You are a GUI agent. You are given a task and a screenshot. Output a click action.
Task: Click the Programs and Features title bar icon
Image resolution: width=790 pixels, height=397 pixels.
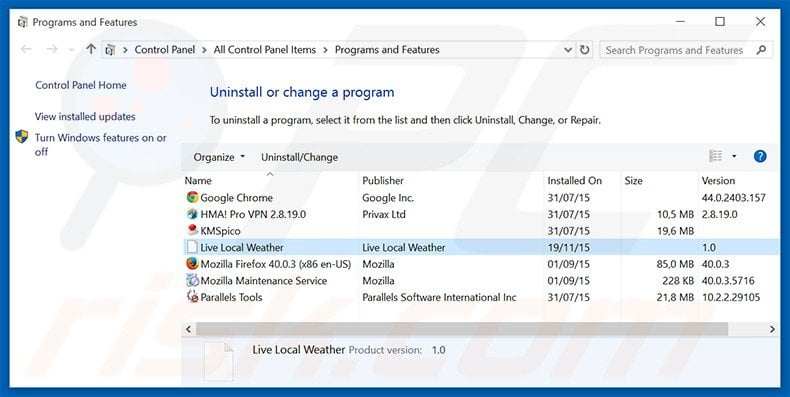(x=22, y=22)
